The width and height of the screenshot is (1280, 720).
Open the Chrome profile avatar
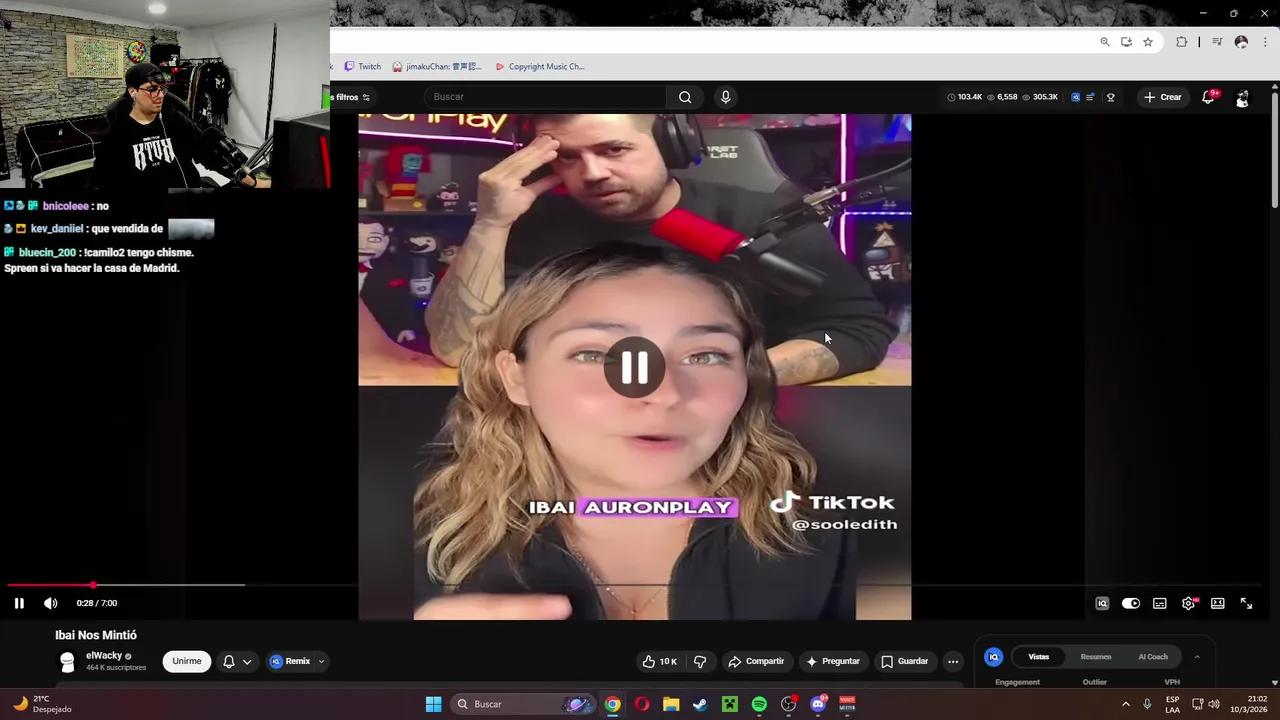coord(1241,42)
